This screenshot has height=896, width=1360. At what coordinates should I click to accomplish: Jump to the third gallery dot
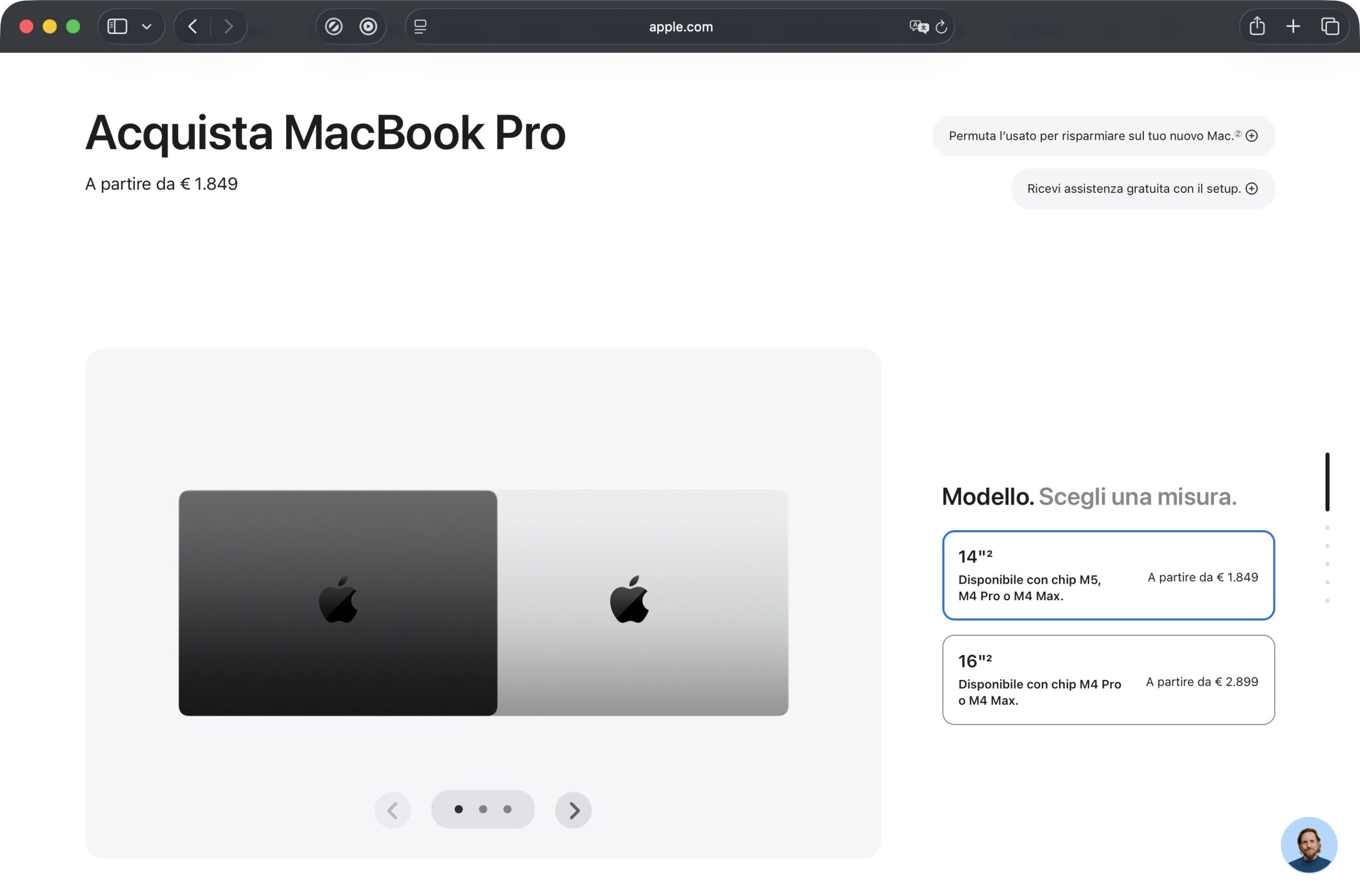(507, 809)
